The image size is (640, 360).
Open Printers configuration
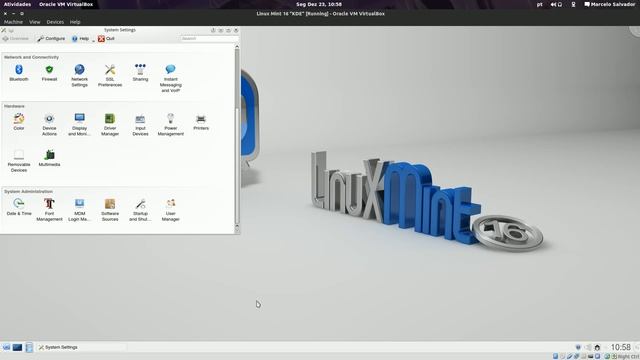[x=201, y=122]
